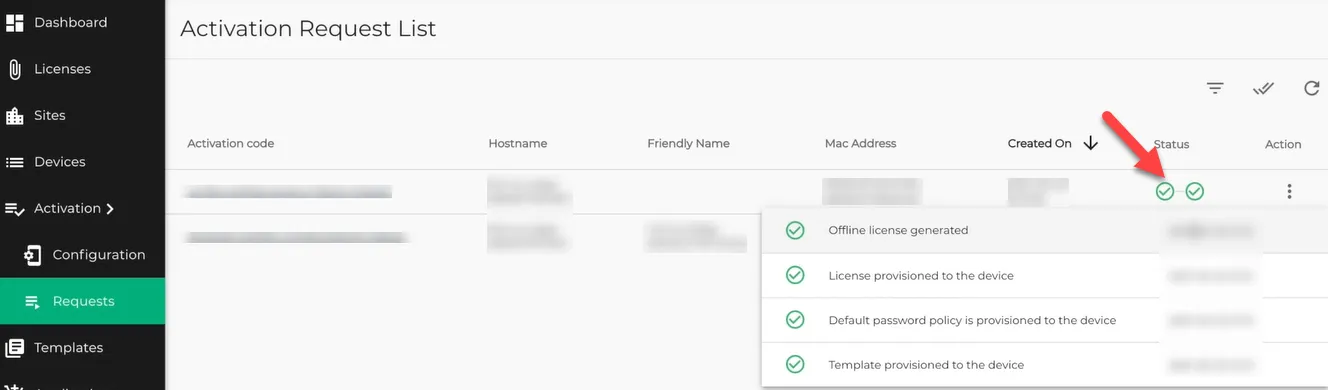This screenshot has width=1328, height=390.
Task: Select the Requests submenu item
Action: coord(82,301)
